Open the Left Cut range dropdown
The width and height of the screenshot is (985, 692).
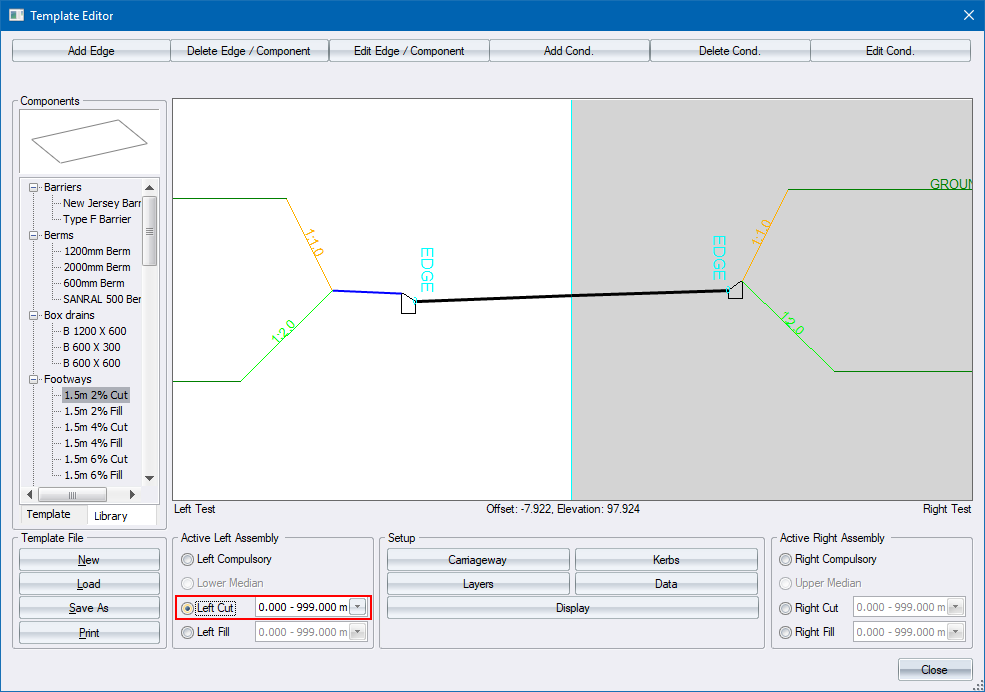[357, 608]
